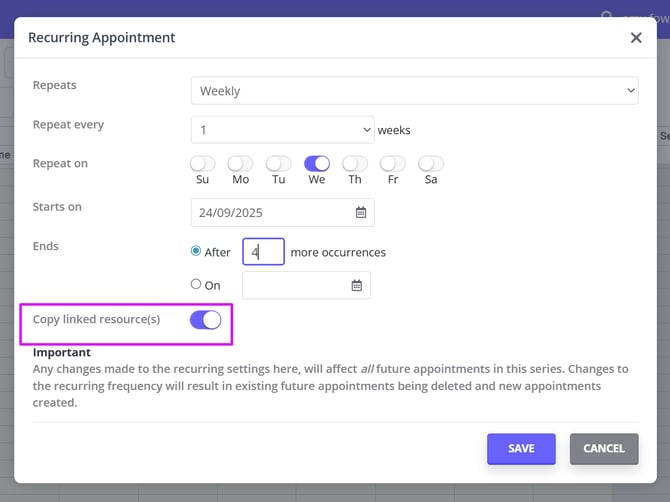Open calendar picker for Ends On date

pyautogui.click(x=356, y=286)
